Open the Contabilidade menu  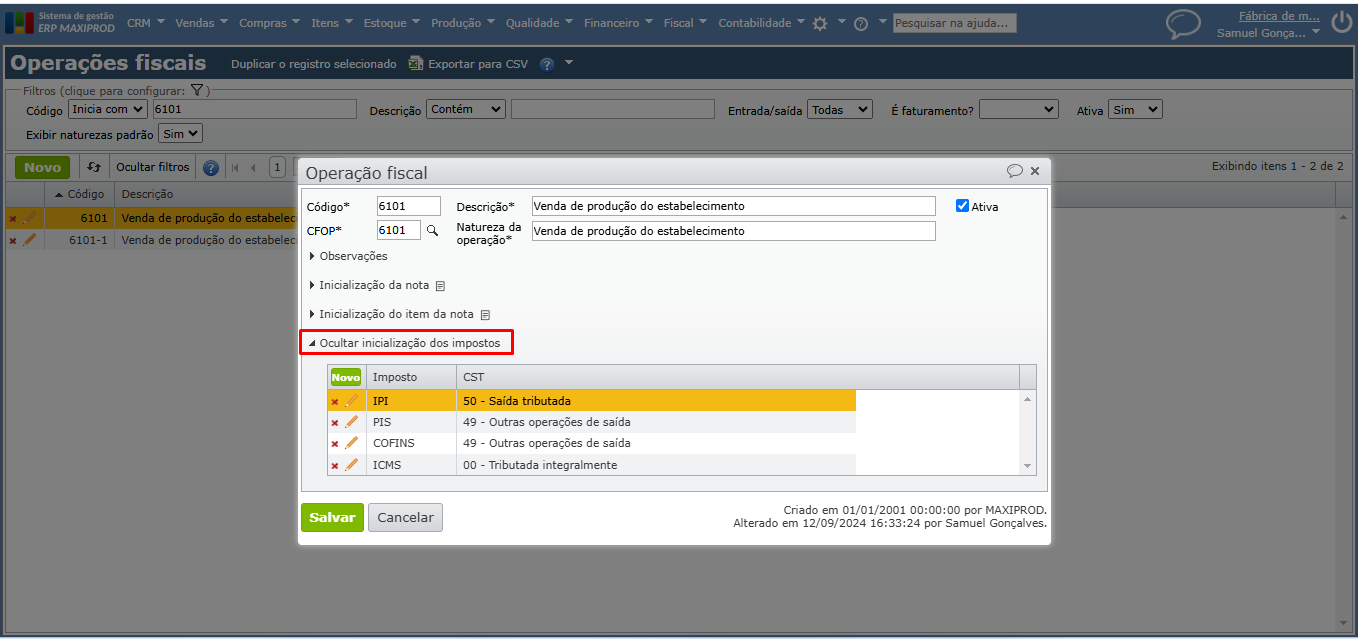pyautogui.click(x=761, y=23)
